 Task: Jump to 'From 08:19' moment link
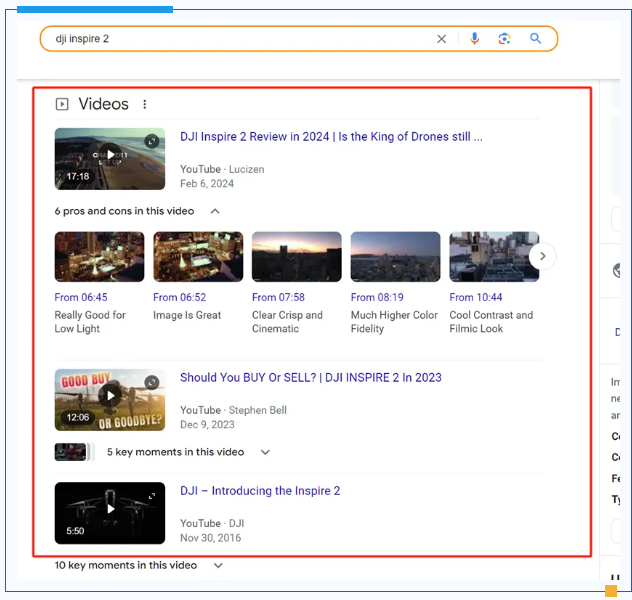(x=377, y=297)
